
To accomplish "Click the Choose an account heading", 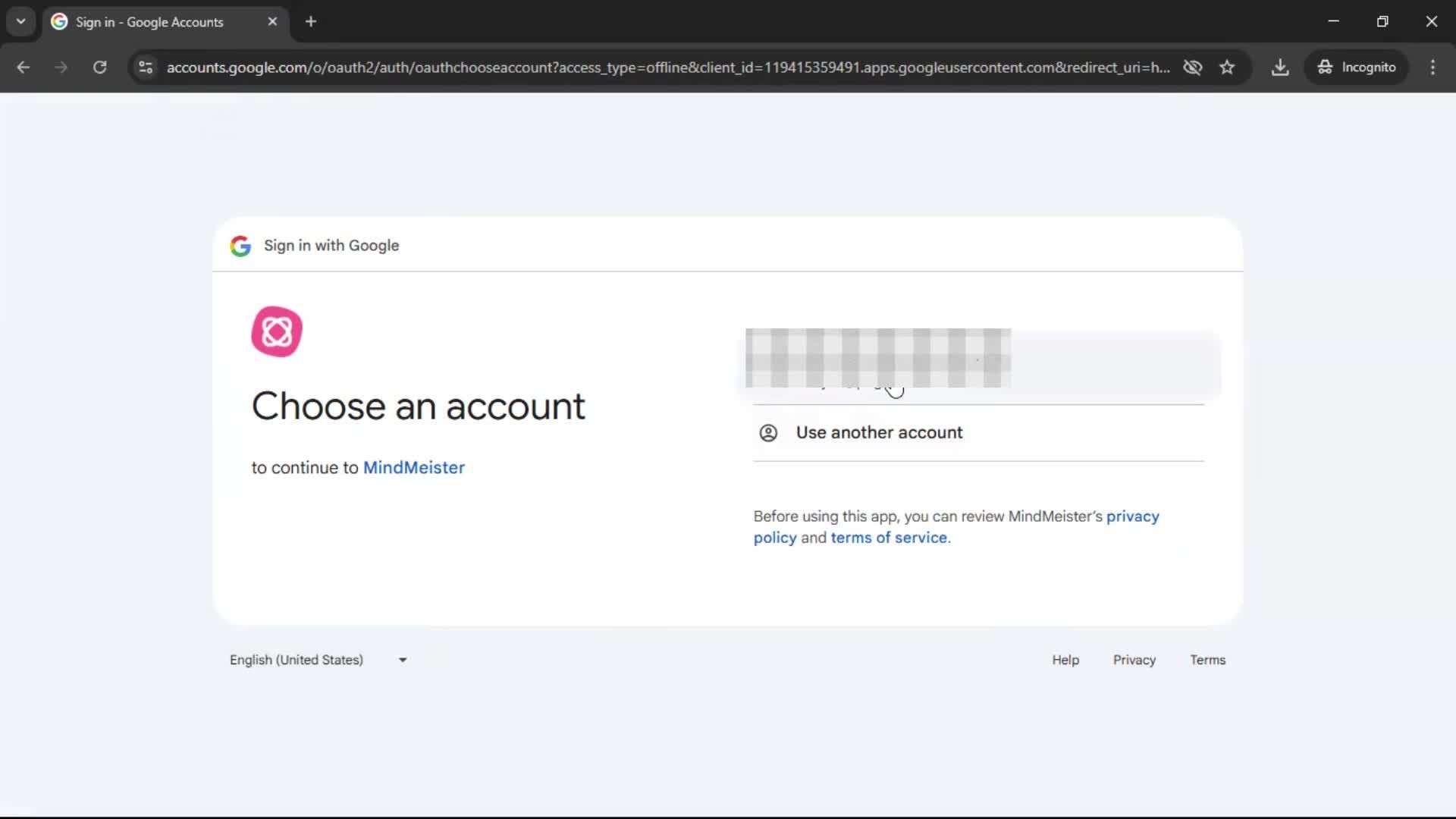I will click(x=419, y=406).
